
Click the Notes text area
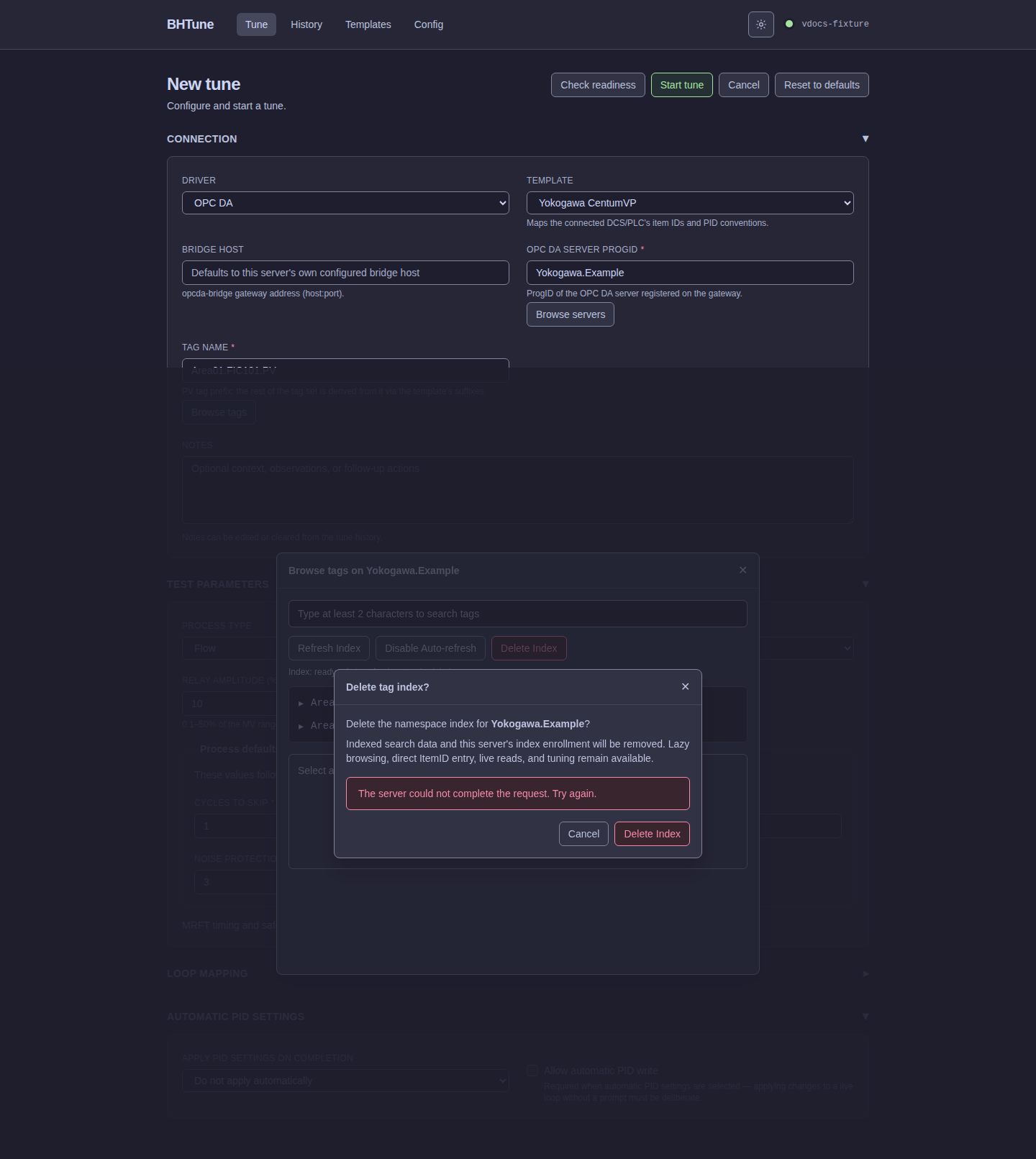pyautogui.click(x=518, y=490)
